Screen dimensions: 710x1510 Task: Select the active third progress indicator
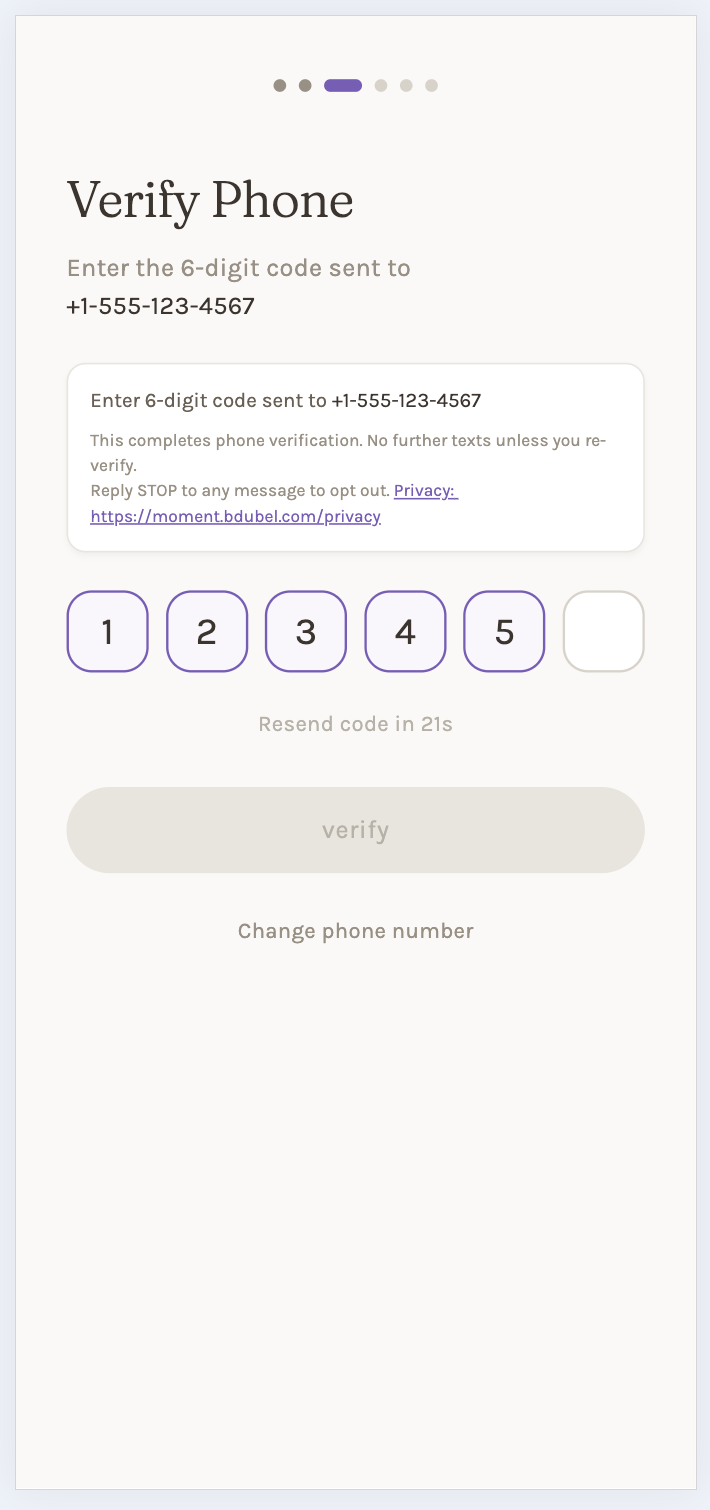[x=343, y=86]
